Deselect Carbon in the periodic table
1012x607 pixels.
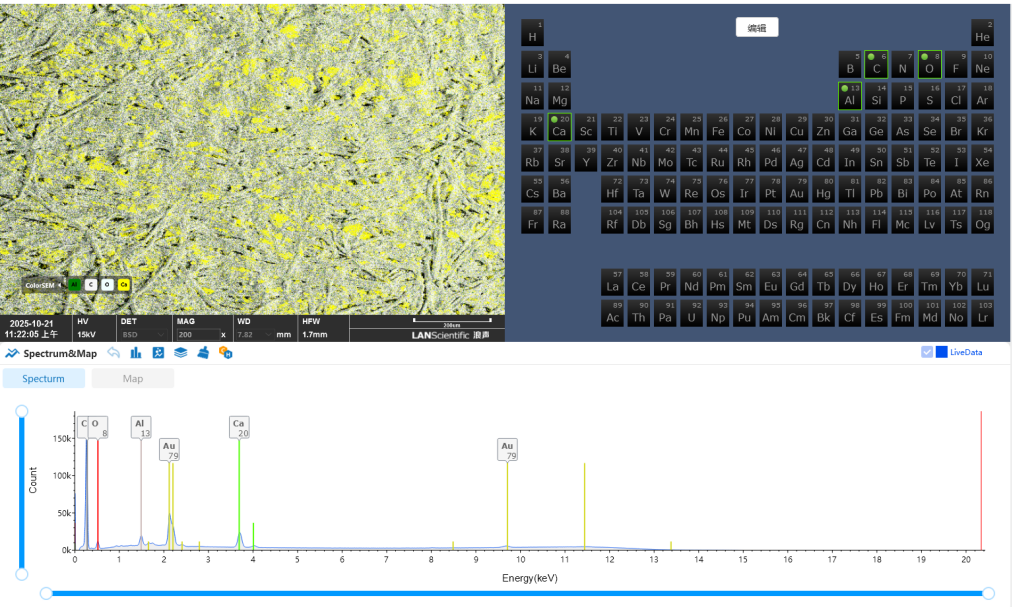click(876, 65)
